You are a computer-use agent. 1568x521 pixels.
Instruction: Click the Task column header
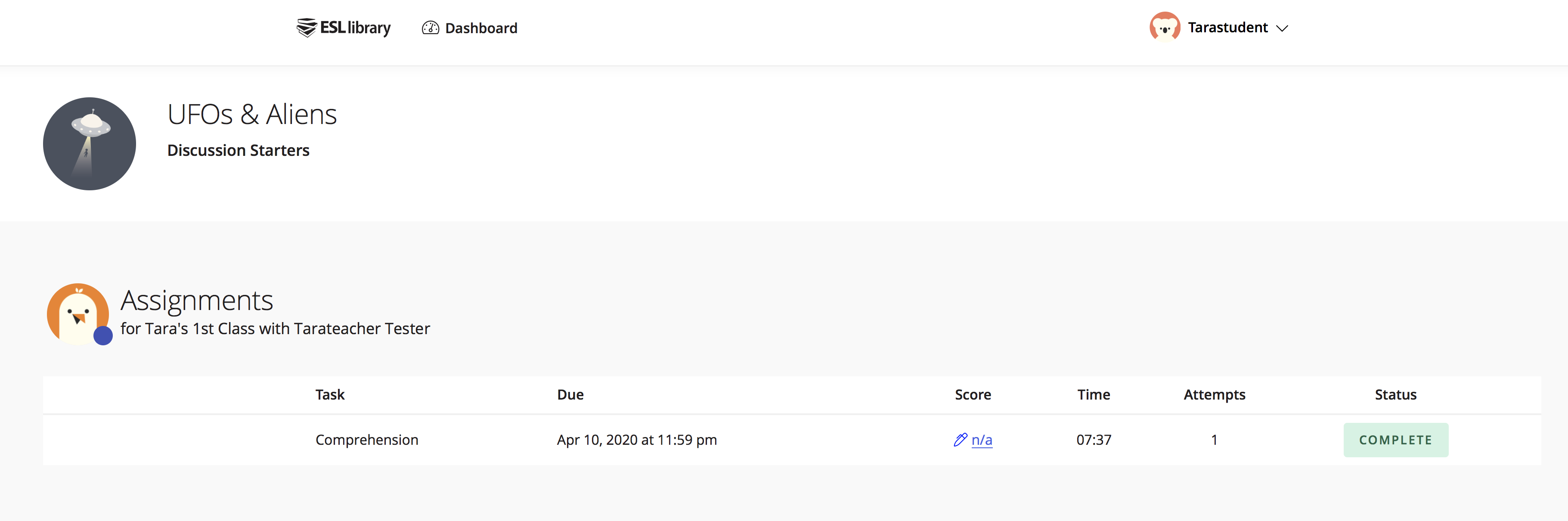pos(330,394)
